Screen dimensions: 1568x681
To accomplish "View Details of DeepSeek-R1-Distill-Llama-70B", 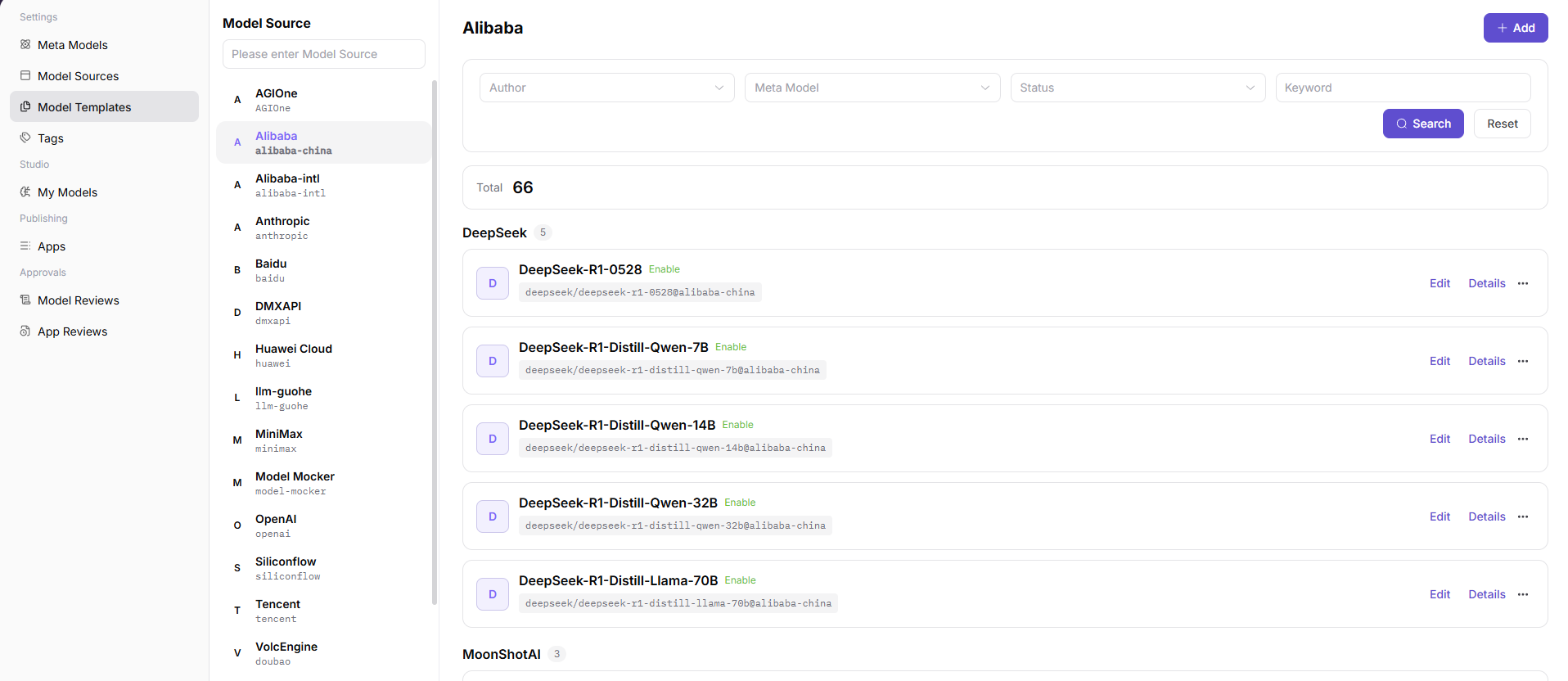I will [x=1487, y=594].
